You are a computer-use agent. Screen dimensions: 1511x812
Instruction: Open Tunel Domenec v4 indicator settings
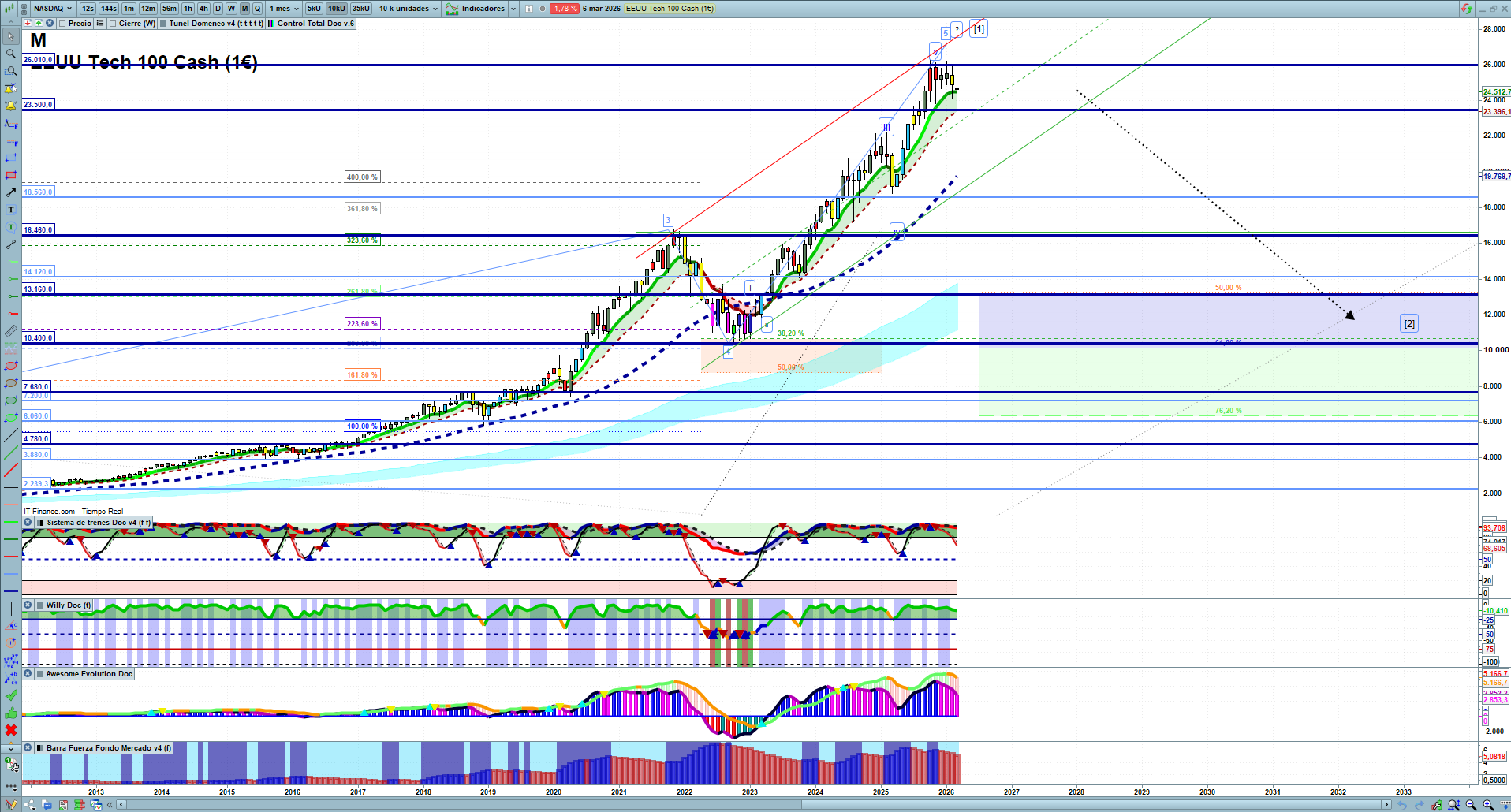211,24
